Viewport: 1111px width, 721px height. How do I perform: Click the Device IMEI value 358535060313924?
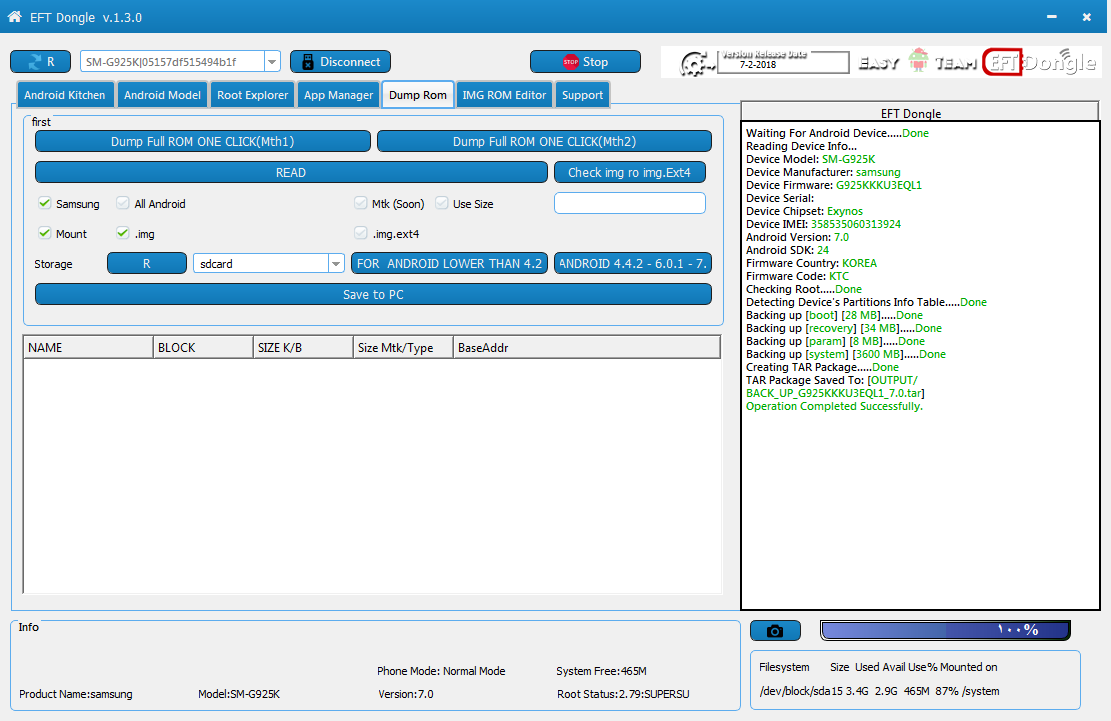coord(856,224)
